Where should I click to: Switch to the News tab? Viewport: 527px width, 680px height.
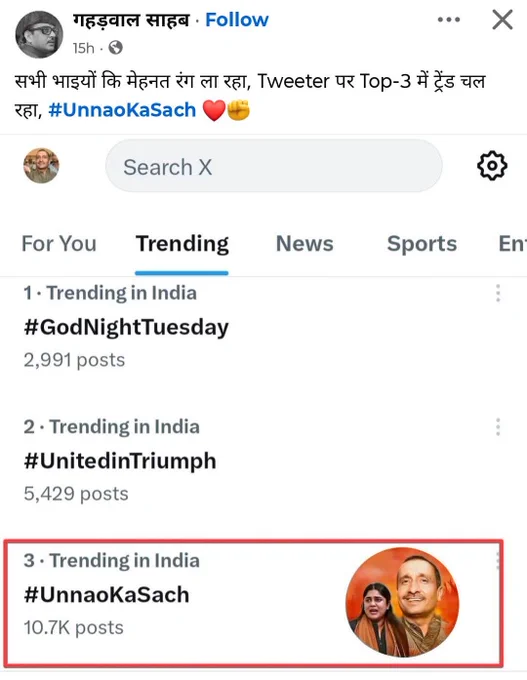click(305, 243)
